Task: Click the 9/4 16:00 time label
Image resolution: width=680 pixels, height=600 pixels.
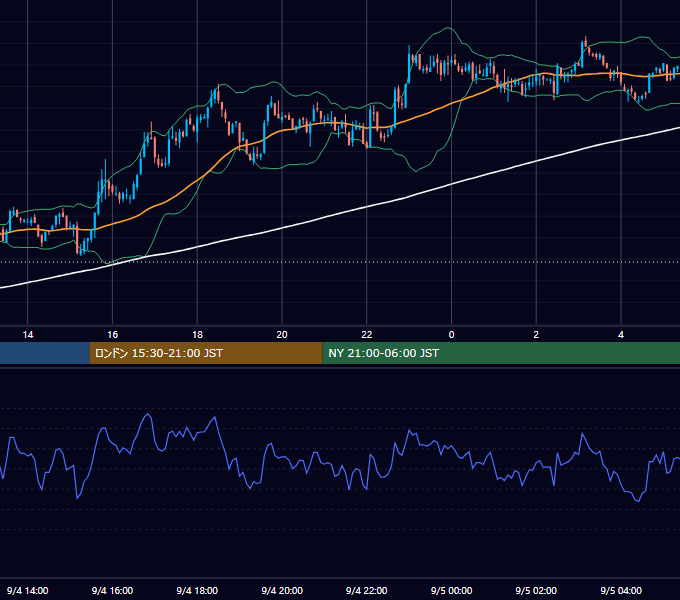Action: (112, 590)
